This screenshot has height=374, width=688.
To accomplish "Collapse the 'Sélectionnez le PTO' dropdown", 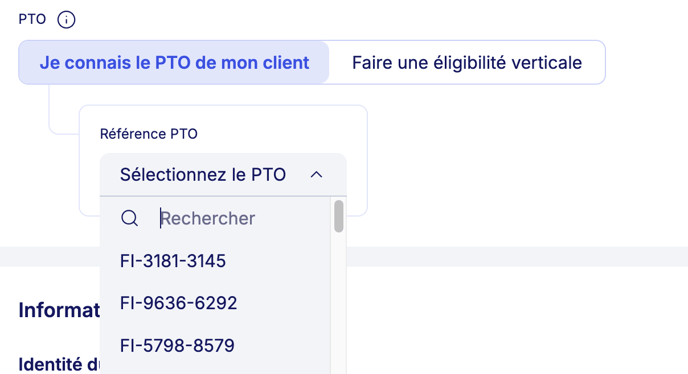I will pos(223,175).
